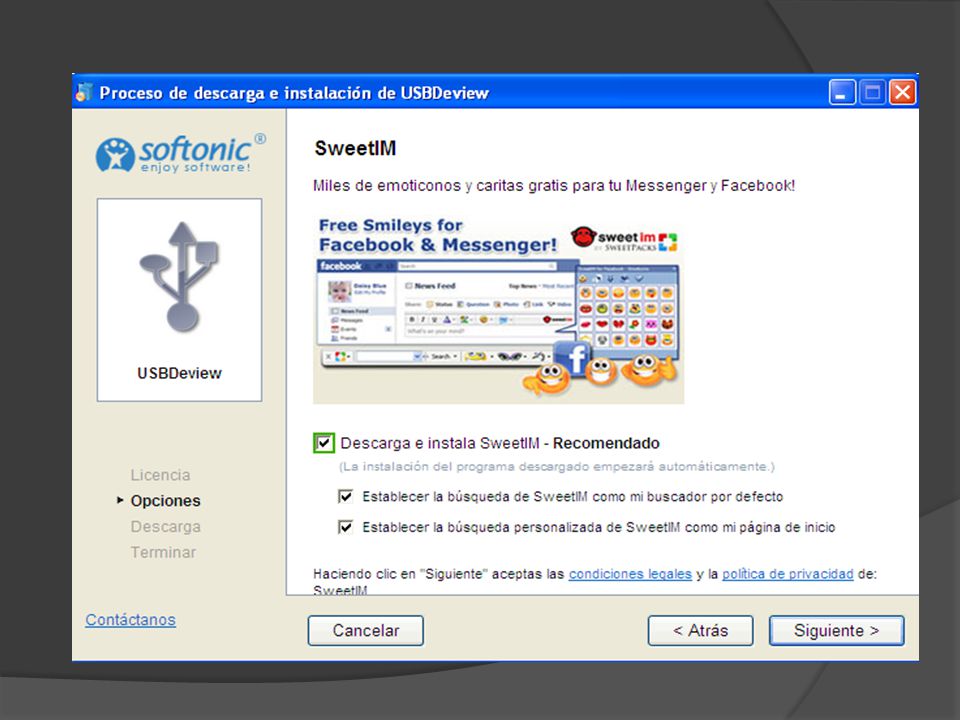
Task: Click the USBDeview program name label
Action: [x=179, y=373]
